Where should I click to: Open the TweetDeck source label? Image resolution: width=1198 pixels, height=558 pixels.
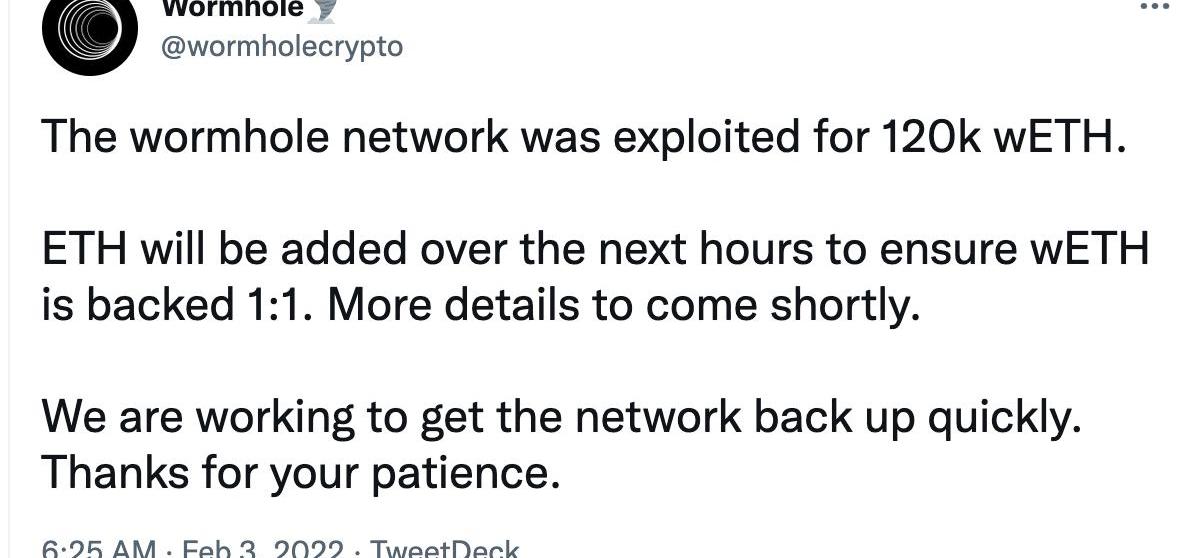(444, 550)
